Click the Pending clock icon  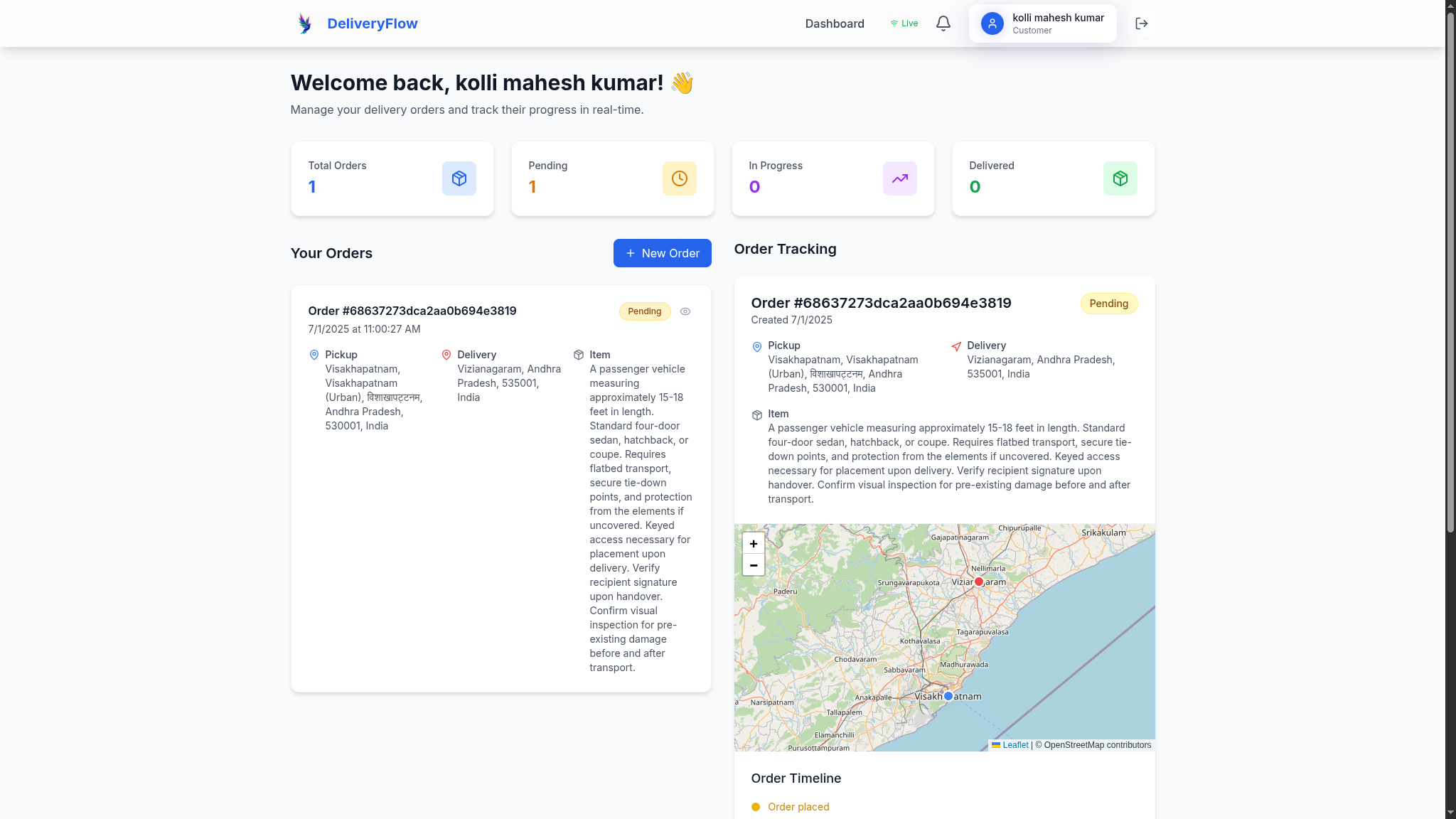pos(679,178)
